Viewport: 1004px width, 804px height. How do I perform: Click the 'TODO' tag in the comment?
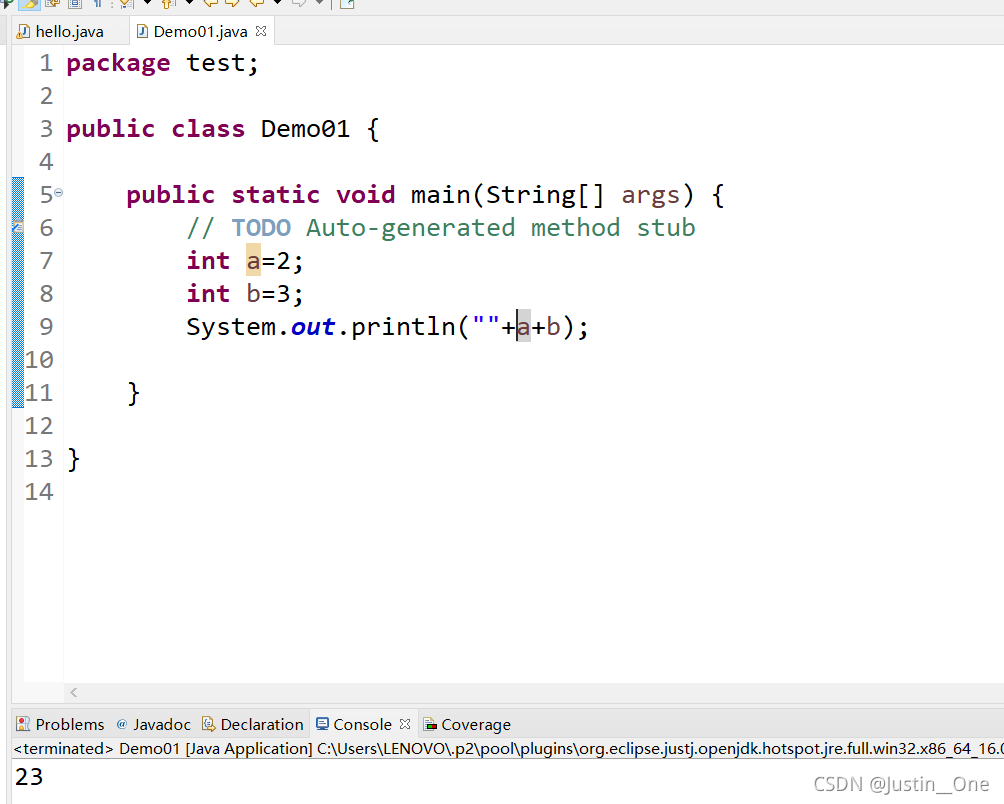pos(261,228)
